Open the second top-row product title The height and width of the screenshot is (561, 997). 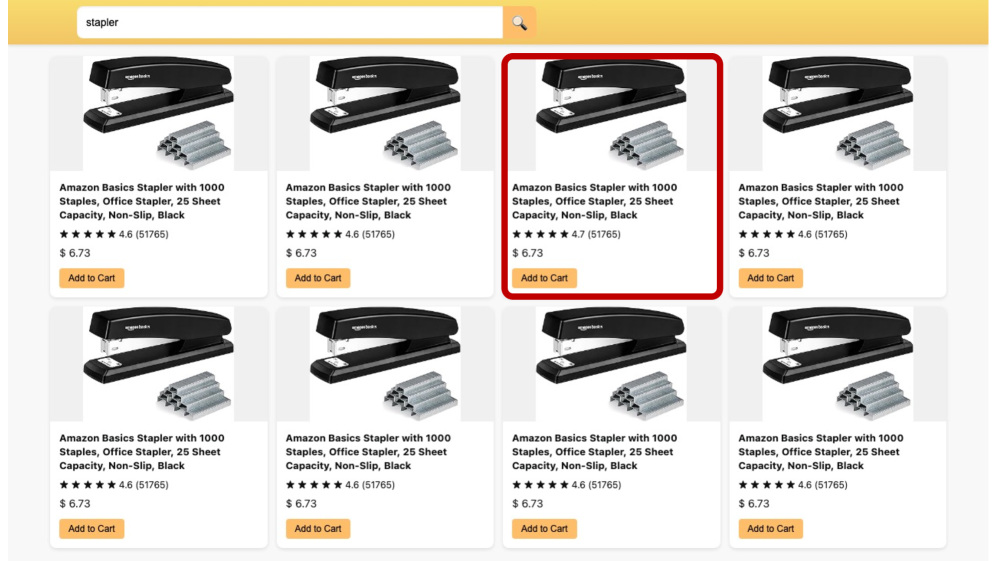pos(368,201)
